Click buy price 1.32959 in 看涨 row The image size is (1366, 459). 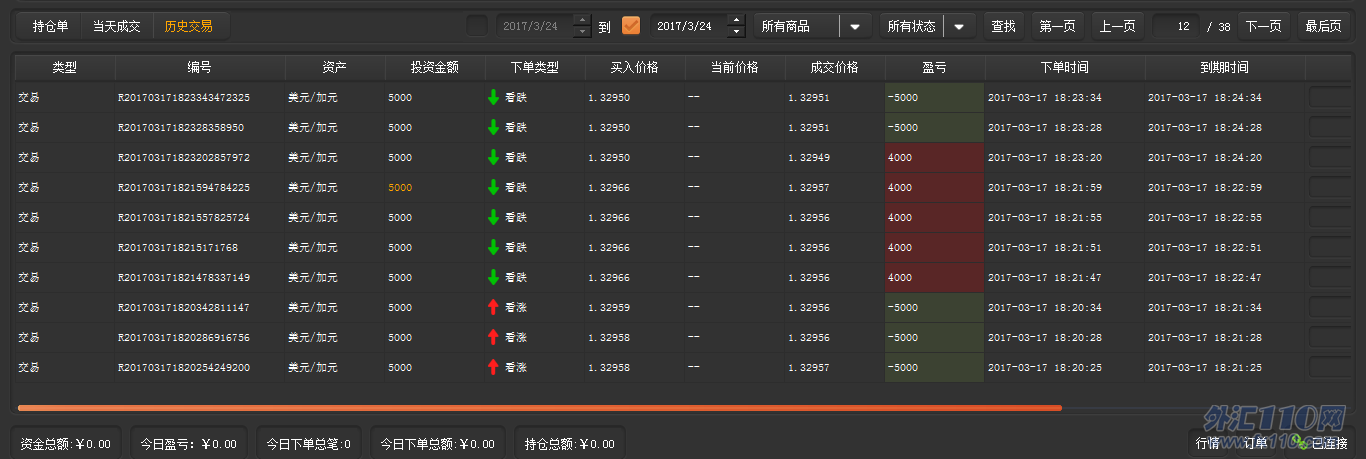coord(609,308)
